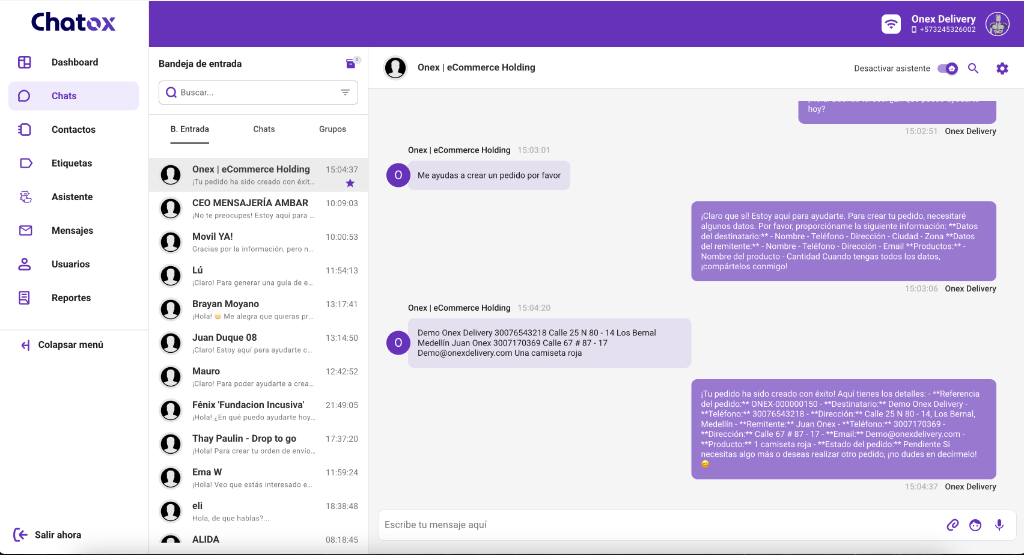The image size is (1024, 555).
Task: Open the Onex Delivery profile avatar menu
Action: 997,24
